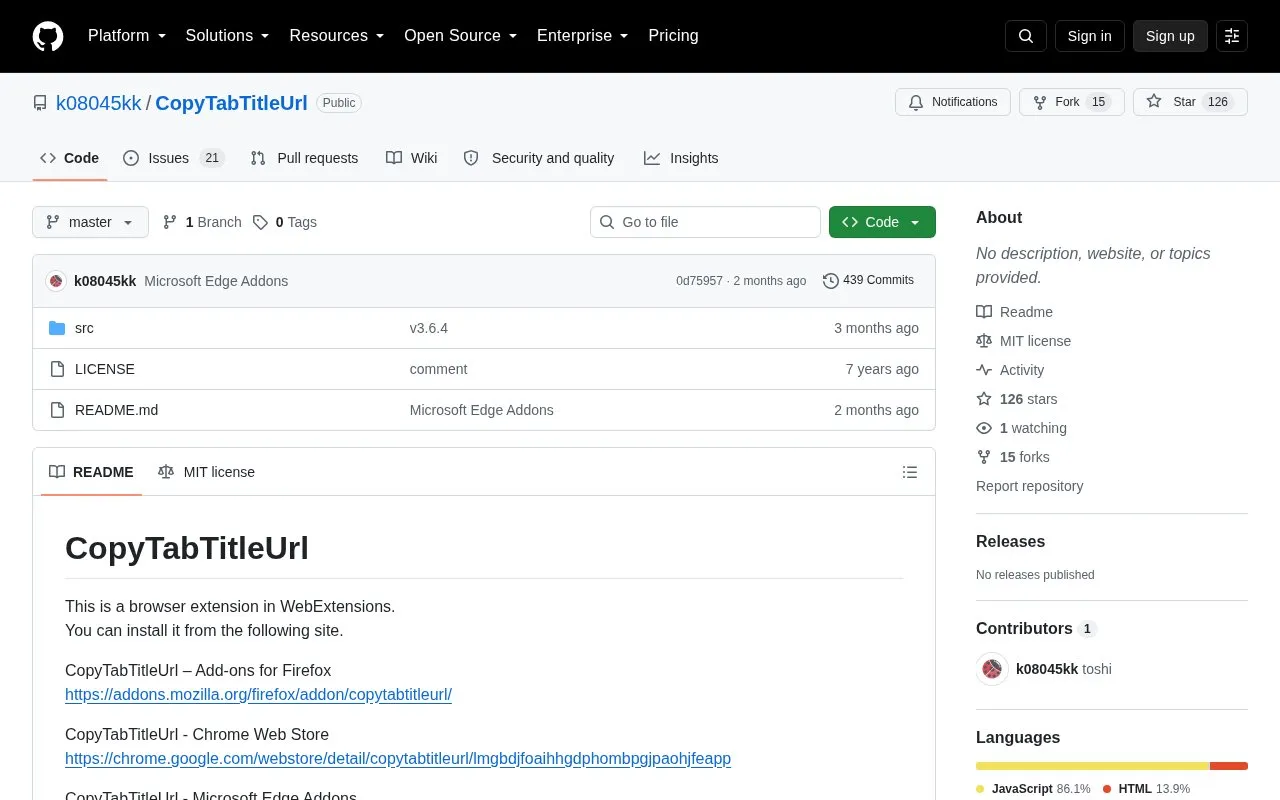1280x800 pixels.
Task: Expand the Solutions menu
Action: point(228,36)
